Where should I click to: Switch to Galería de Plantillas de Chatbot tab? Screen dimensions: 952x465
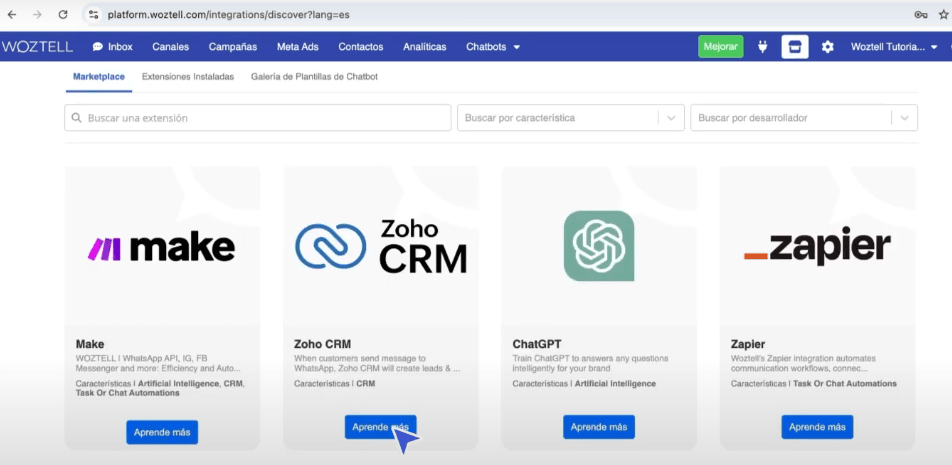[314, 77]
